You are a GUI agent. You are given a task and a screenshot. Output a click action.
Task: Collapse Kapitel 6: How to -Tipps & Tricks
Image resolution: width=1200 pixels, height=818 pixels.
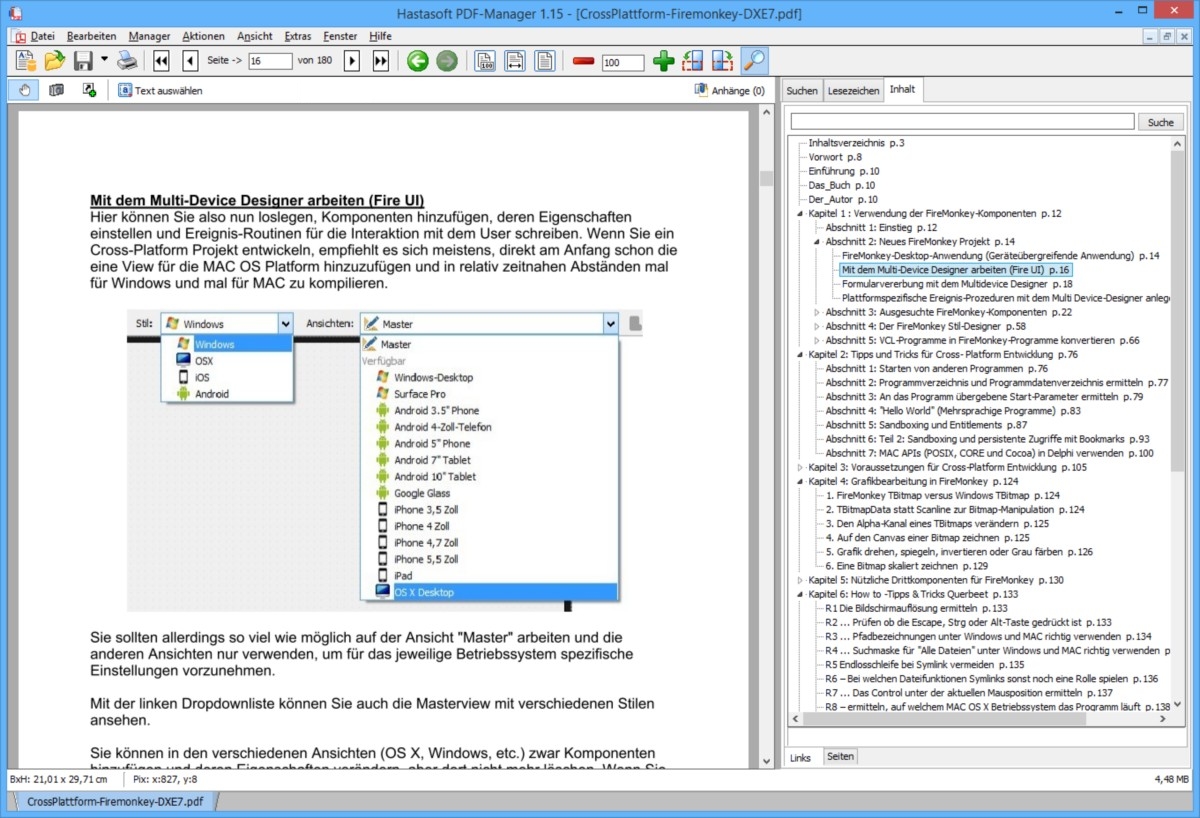click(x=800, y=594)
